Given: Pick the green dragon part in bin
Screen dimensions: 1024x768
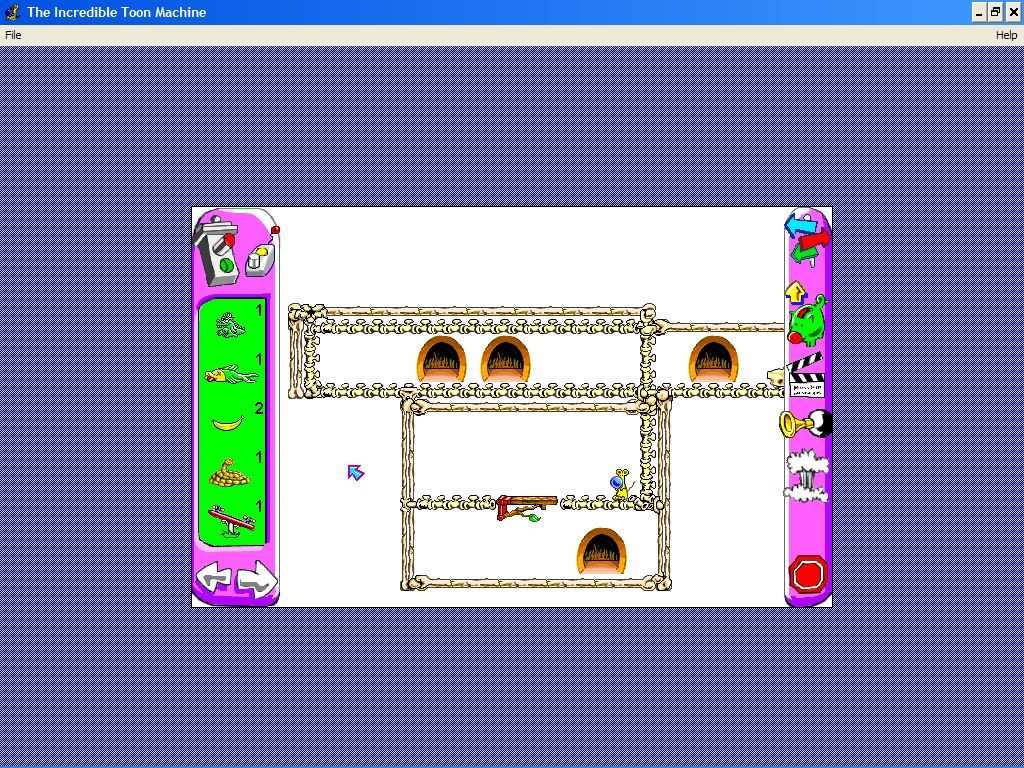Looking at the screenshot, I should [x=231, y=325].
